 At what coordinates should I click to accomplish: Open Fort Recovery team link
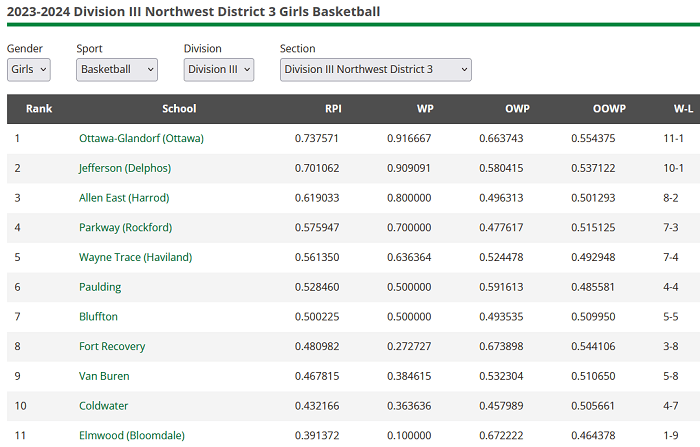coord(112,347)
